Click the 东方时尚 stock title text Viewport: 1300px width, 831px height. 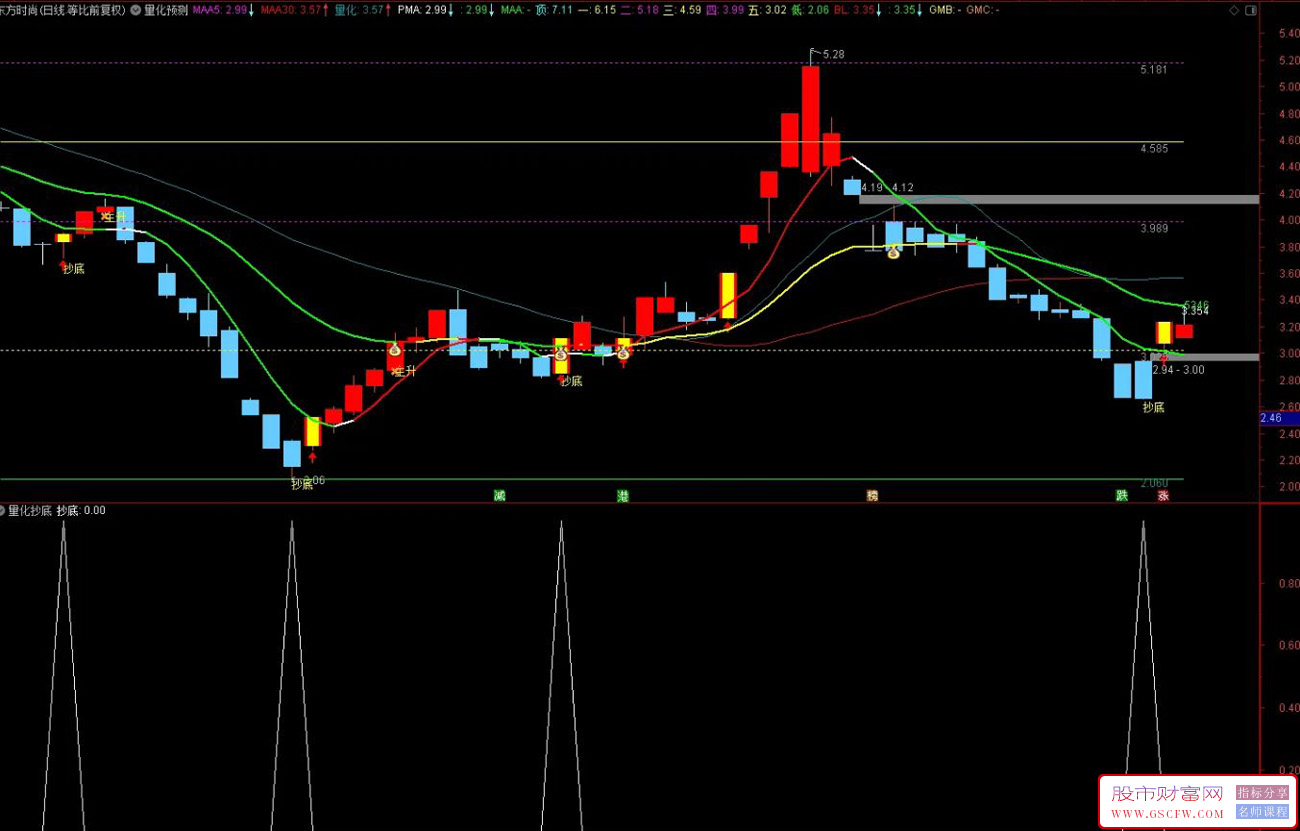(x=19, y=10)
